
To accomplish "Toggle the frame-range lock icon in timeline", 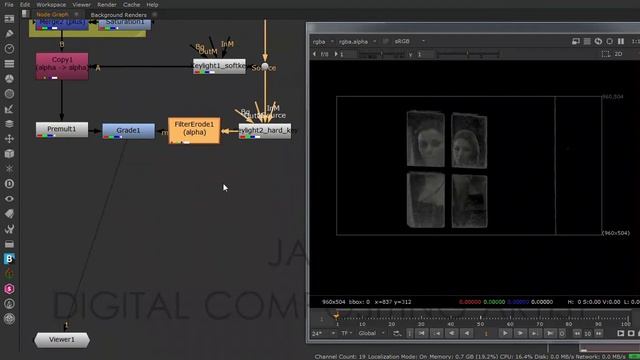I will 397,333.
